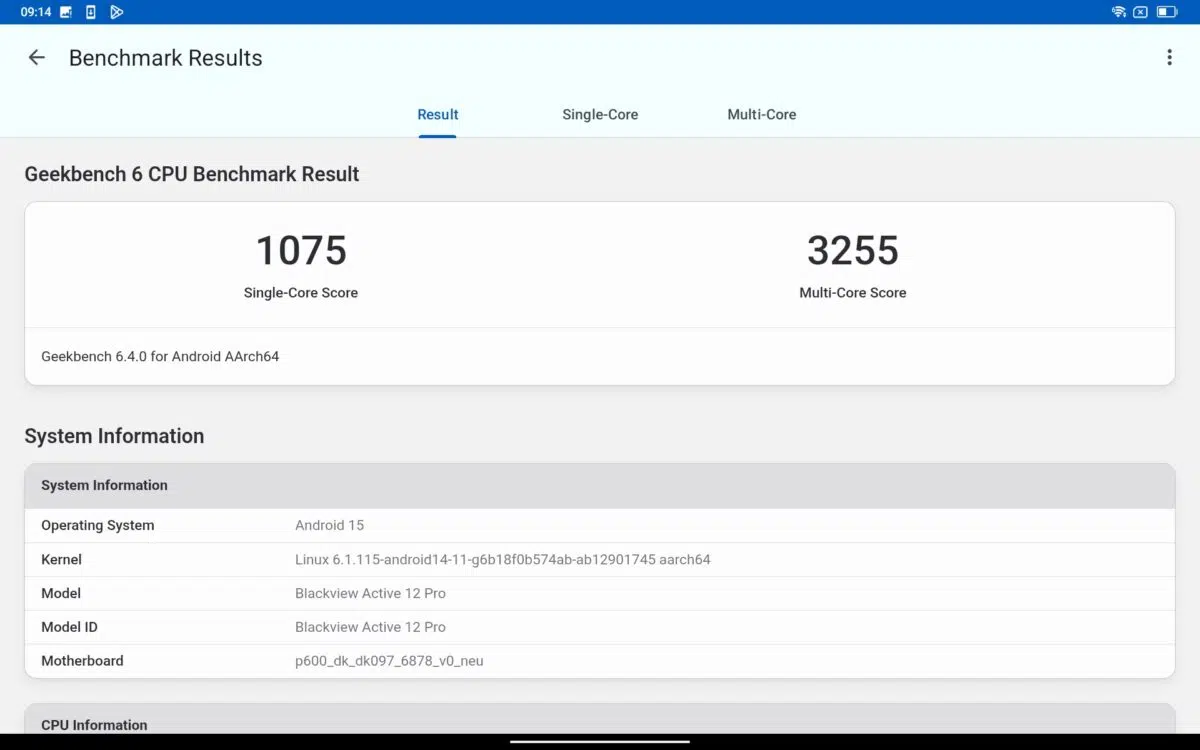Image resolution: width=1200 pixels, height=750 pixels.
Task: Tap the Operating System row label
Action: coord(98,525)
